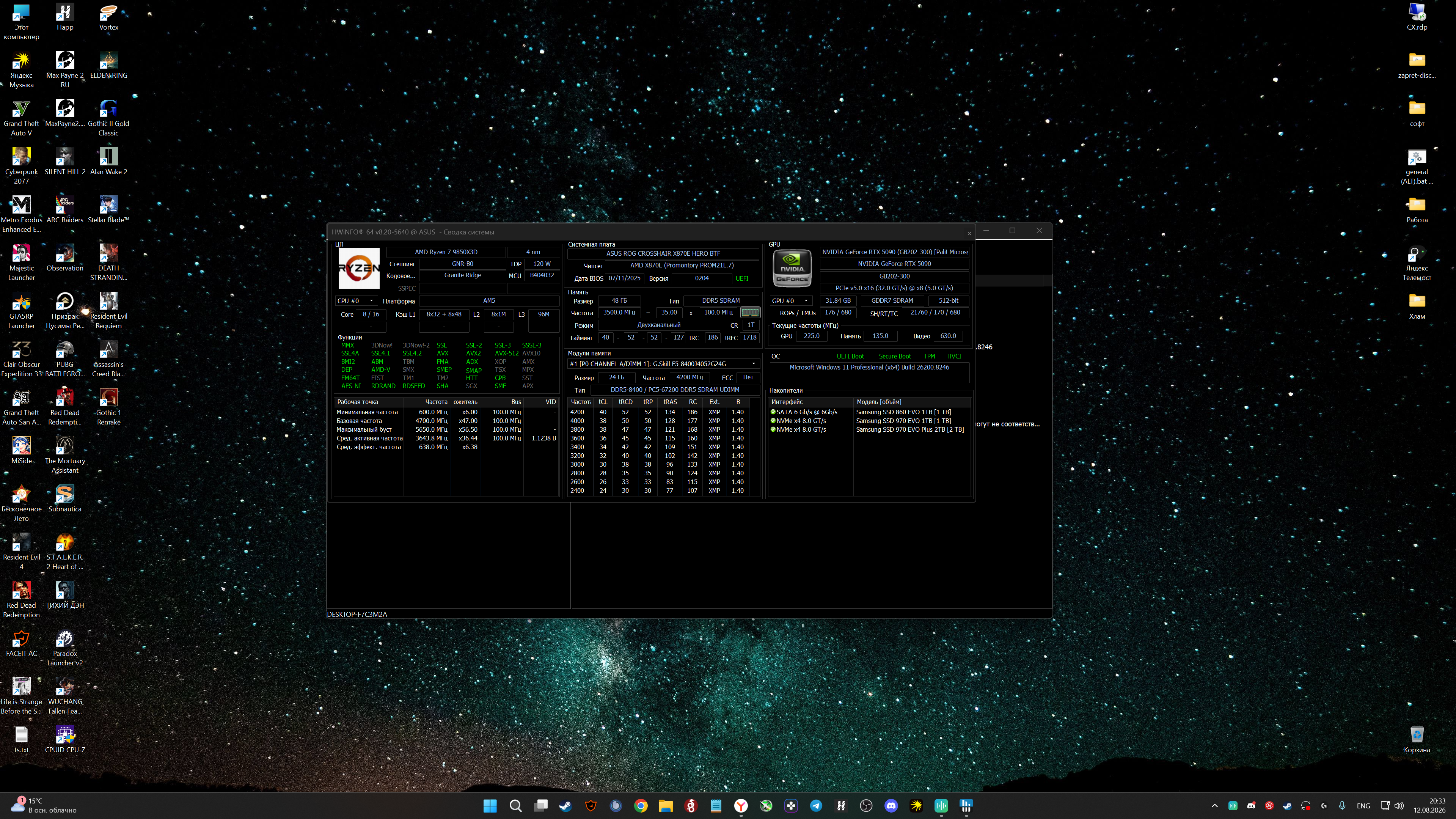Open Task View on the taskbar
Screen dimensions: 1456x819
541,806
